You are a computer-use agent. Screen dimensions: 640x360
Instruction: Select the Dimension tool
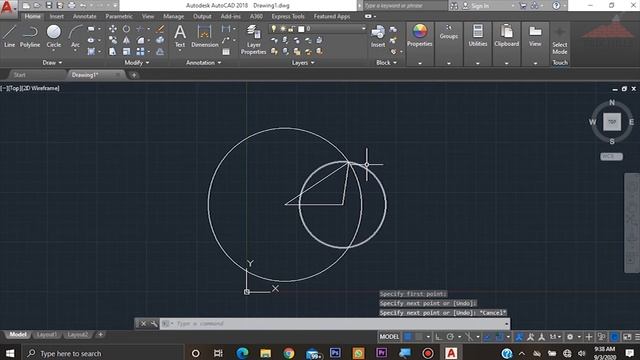point(204,36)
